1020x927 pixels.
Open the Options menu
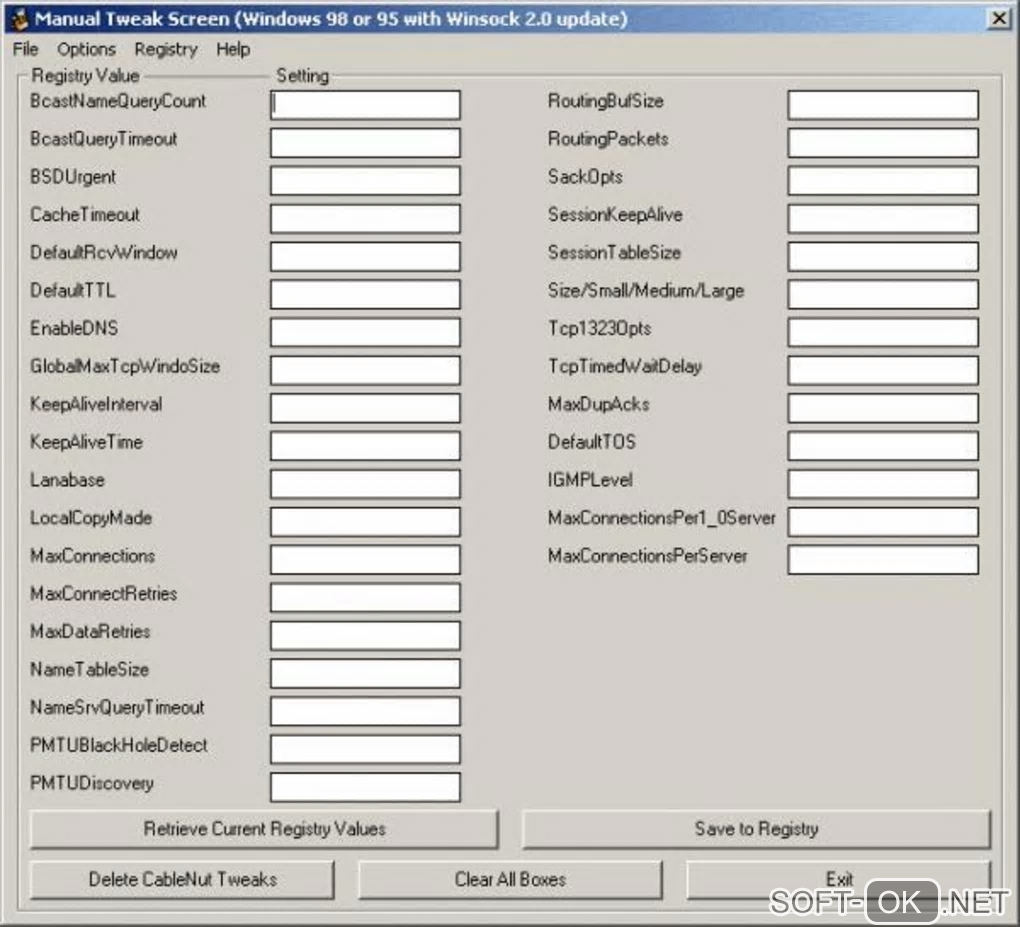(x=87, y=49)
